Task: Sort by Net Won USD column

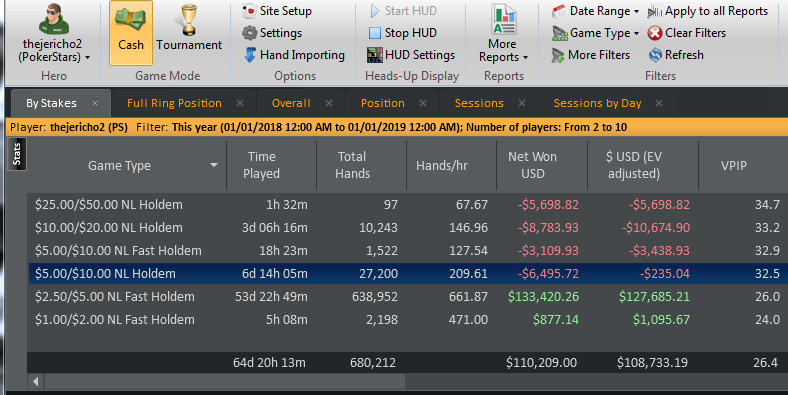Action: [532, 165]
